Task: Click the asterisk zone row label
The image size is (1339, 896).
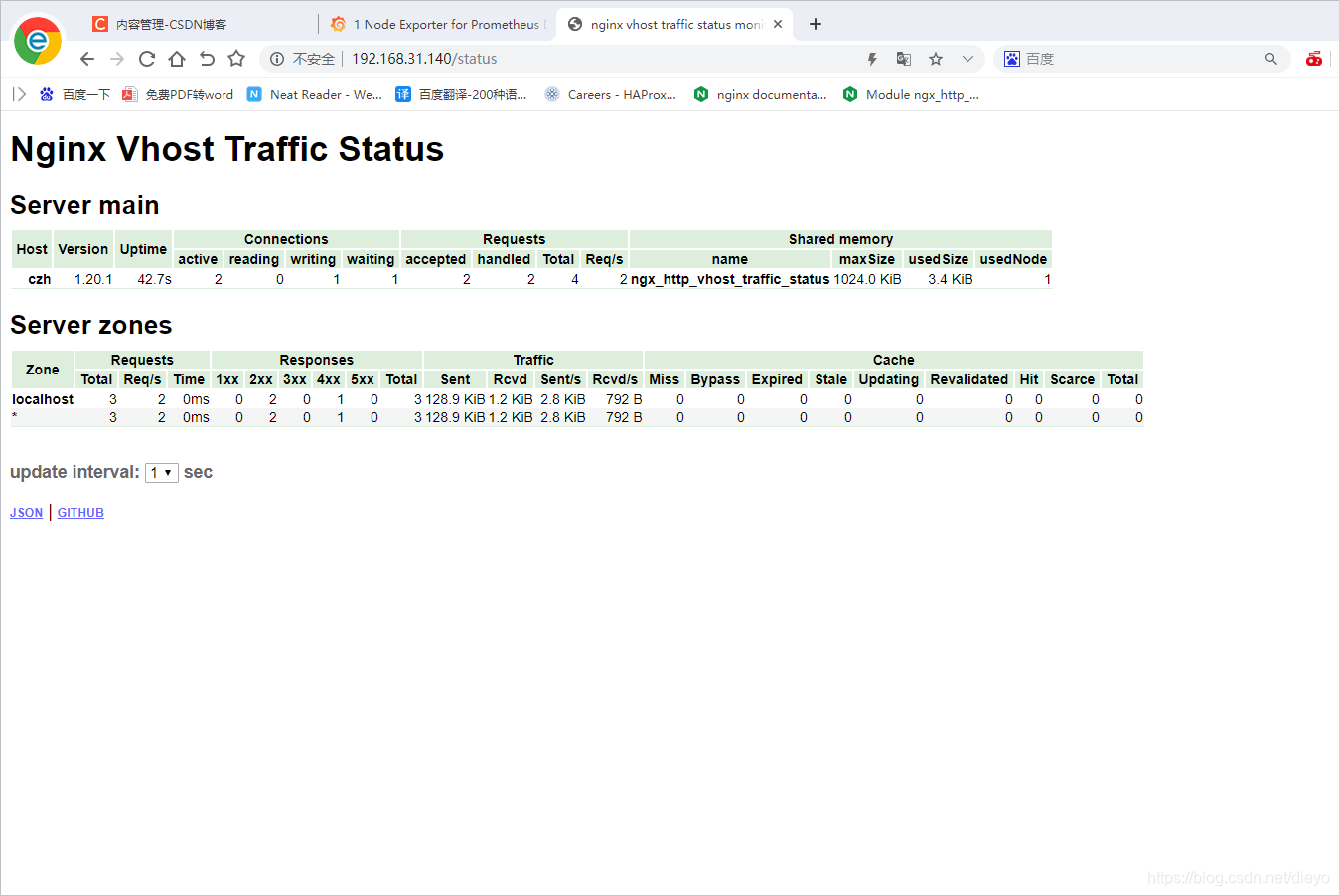Action: coord(15,418)
